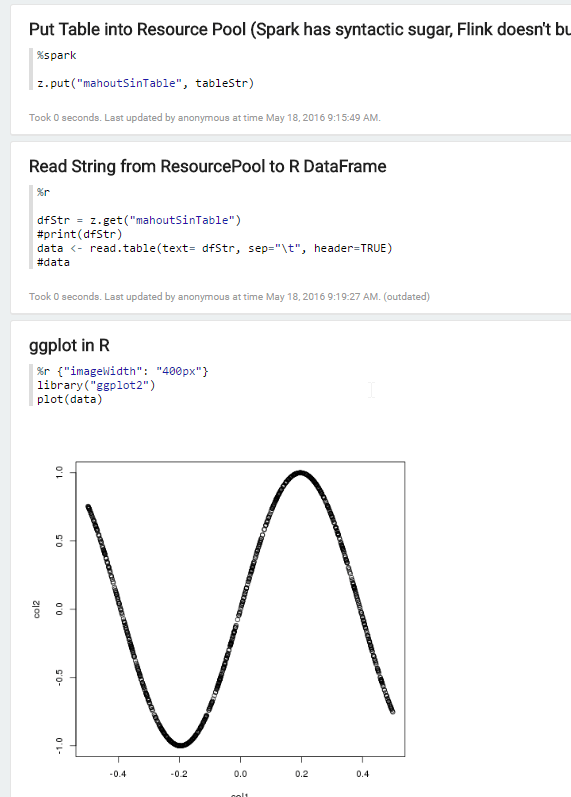Screen dimensions: 571x797
Task: Place cursor on the #print(dfStr) comment line
Action: point(79,234)
